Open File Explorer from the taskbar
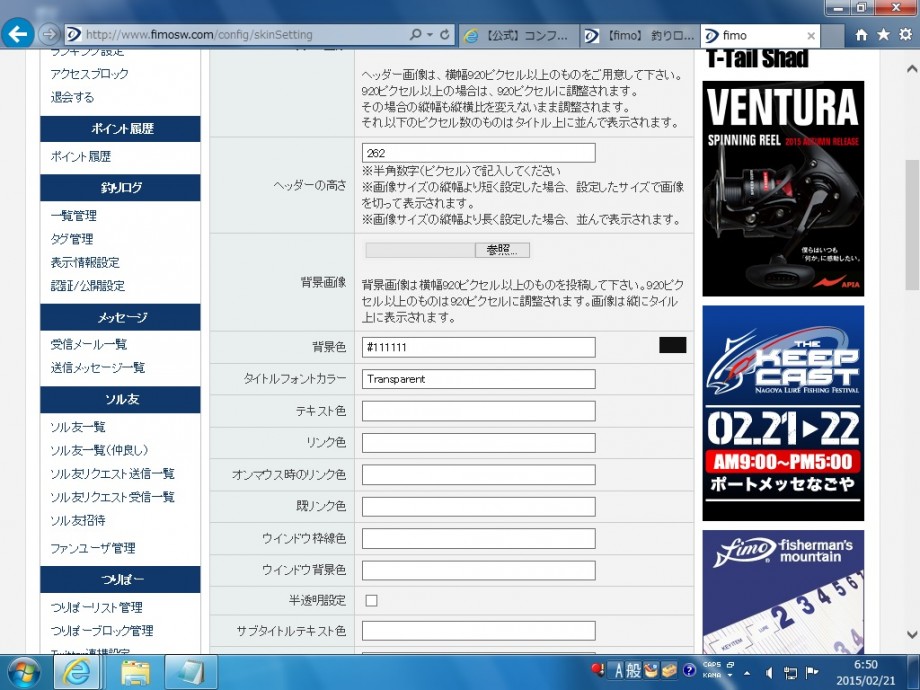920x690 pixels. pos(135,671)
